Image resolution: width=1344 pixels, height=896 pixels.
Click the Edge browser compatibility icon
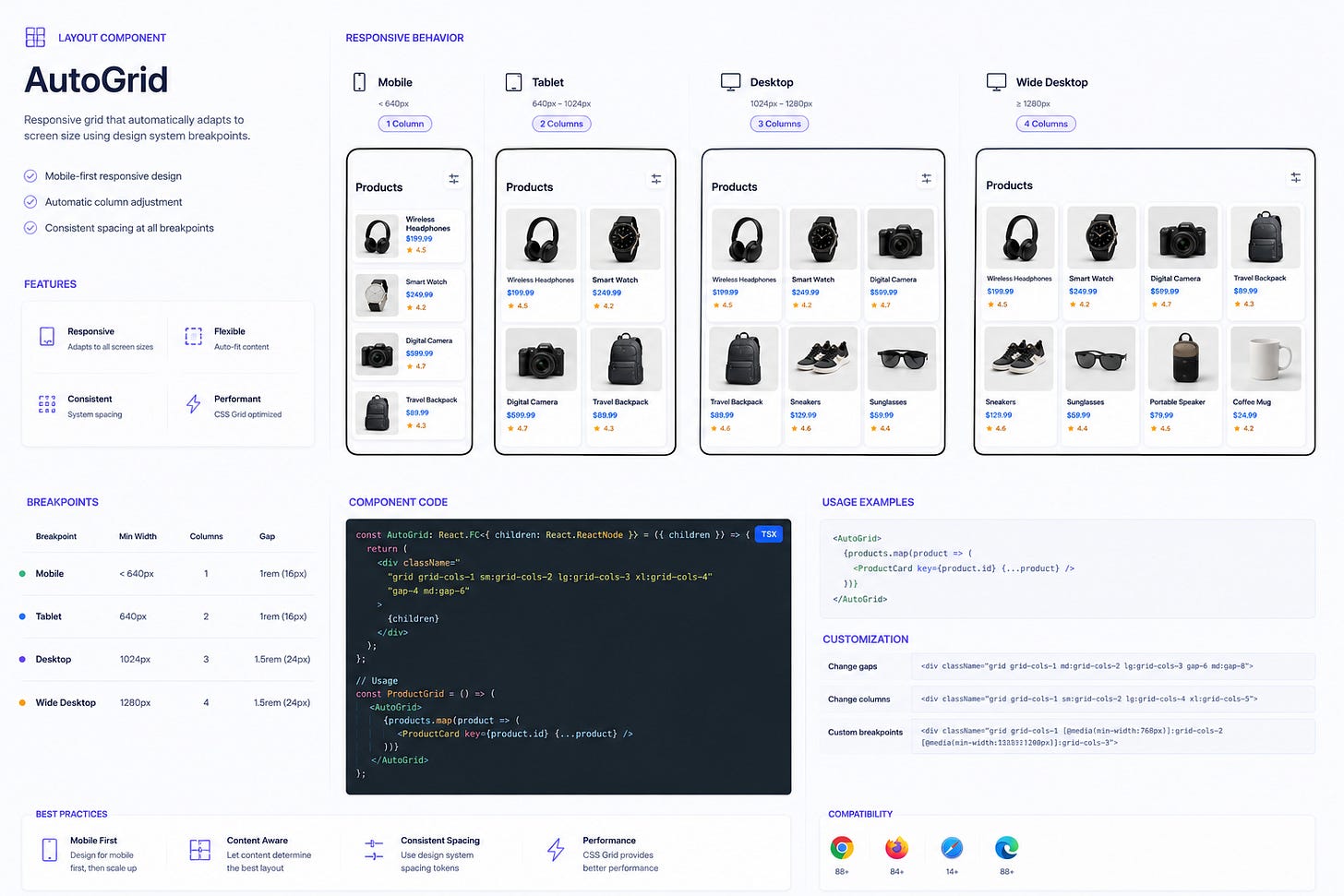tap(1006, 848)
